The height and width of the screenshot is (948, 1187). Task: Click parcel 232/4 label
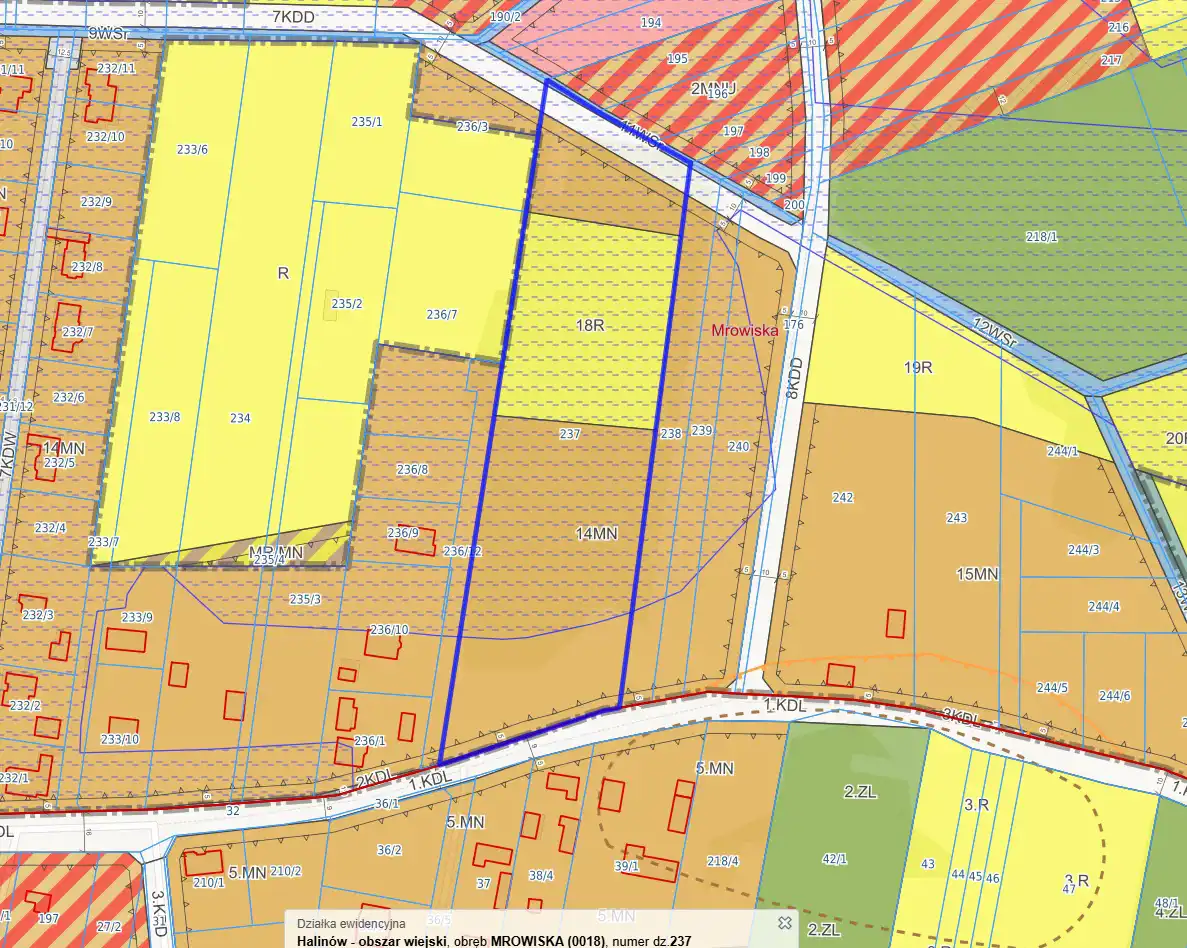[50, 527]
